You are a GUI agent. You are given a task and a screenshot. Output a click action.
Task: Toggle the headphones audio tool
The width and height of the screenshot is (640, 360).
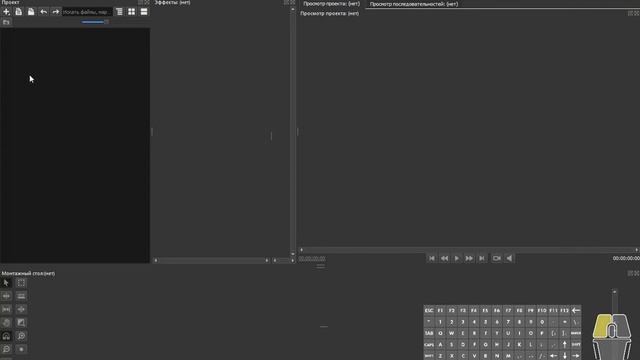coord(6,336)
